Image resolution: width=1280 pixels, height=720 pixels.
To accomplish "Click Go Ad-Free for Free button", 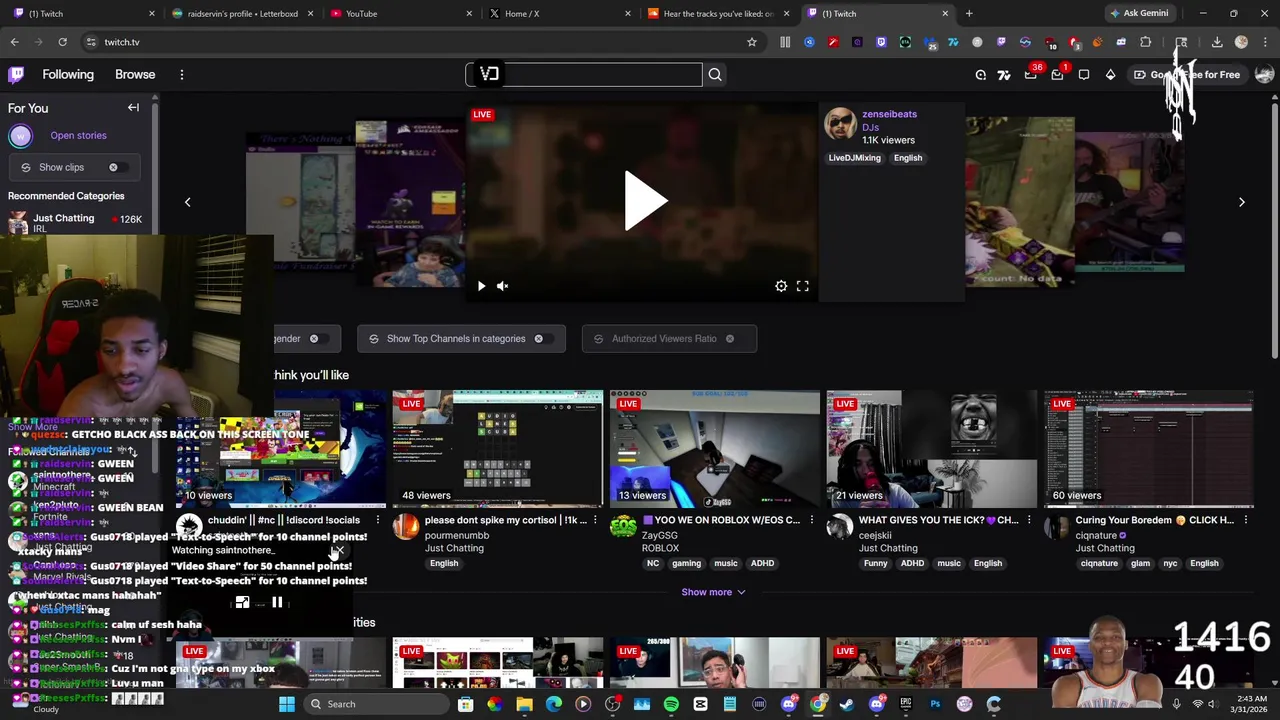I will tap(1187, 75).
